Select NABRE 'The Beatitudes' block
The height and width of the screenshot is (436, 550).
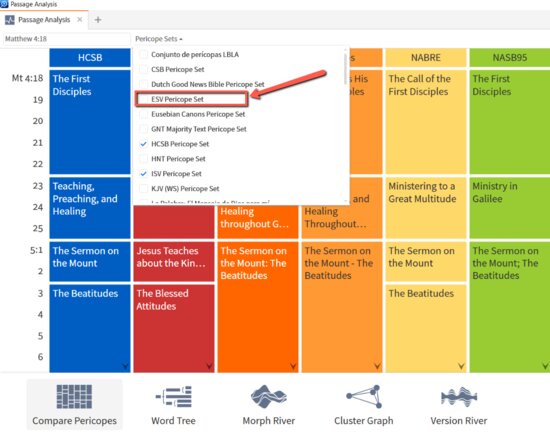point(426,328)
